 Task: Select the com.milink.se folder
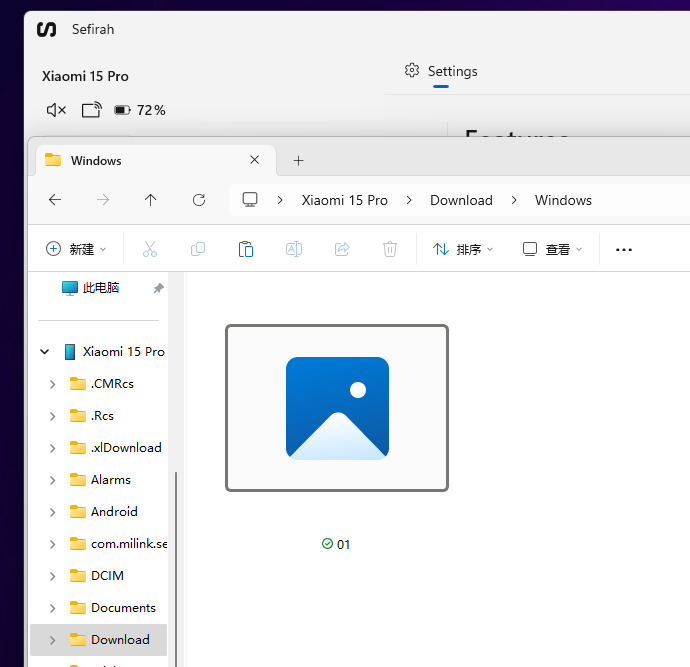(118, 544)
